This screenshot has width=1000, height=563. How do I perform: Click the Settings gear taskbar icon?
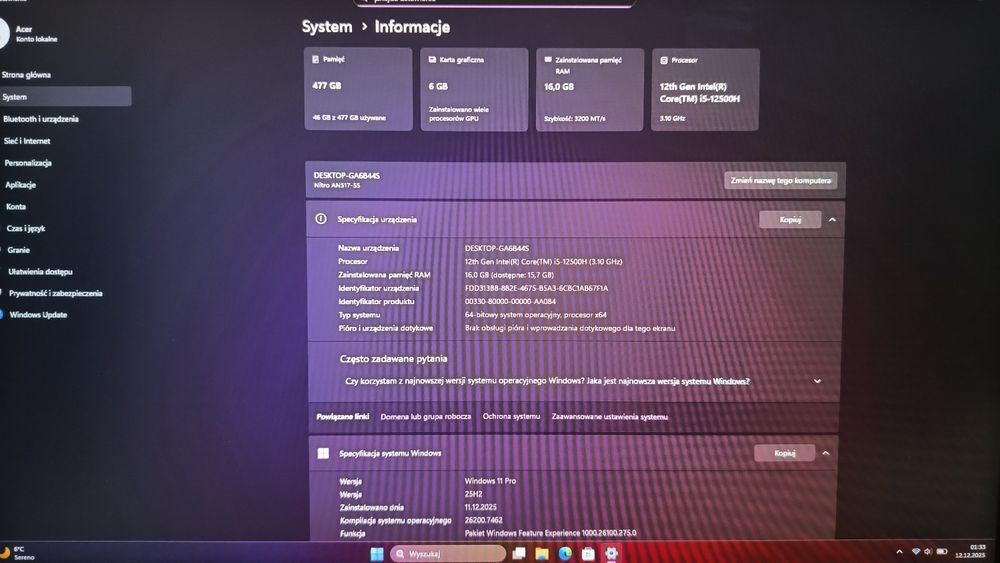(x=611, y=553)
